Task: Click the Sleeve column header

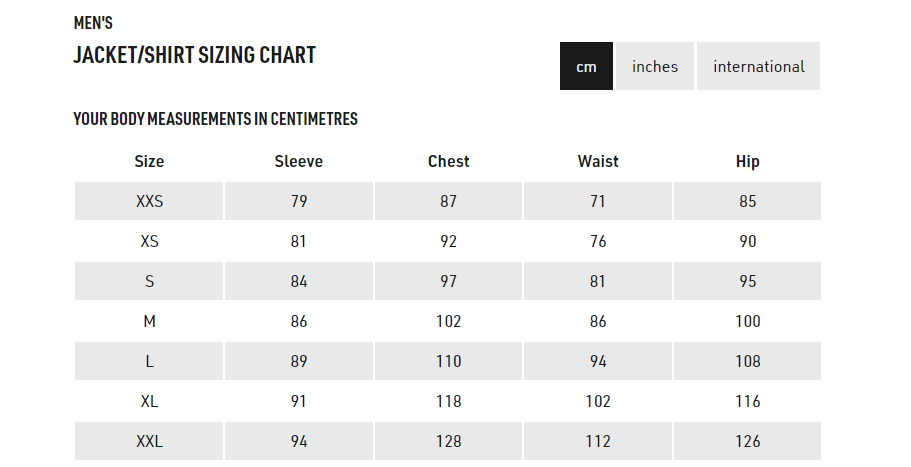Action: pos(299,161)
